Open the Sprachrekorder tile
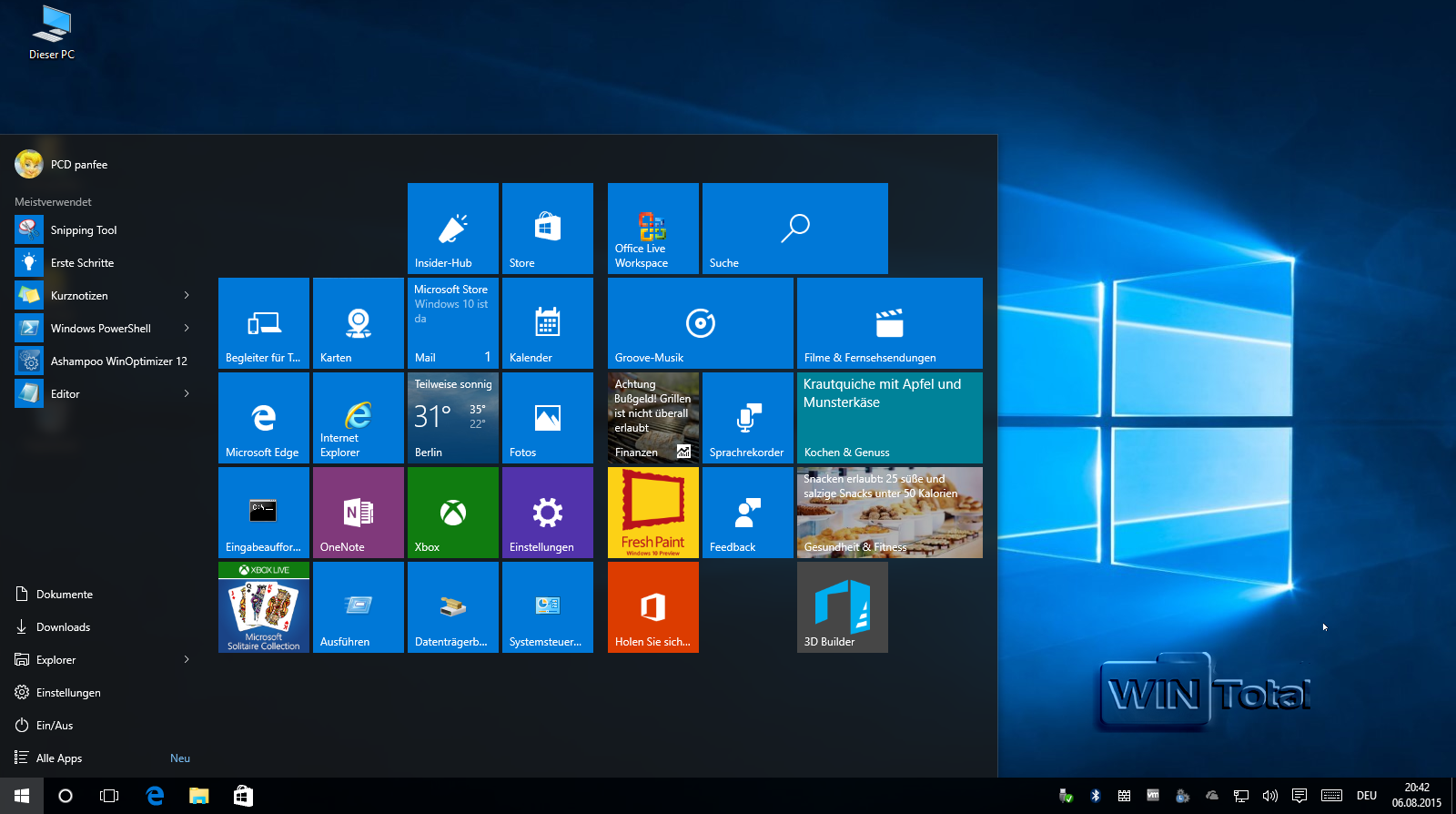The height and width of the screenshot is (814, 1456). click(747, 417)
